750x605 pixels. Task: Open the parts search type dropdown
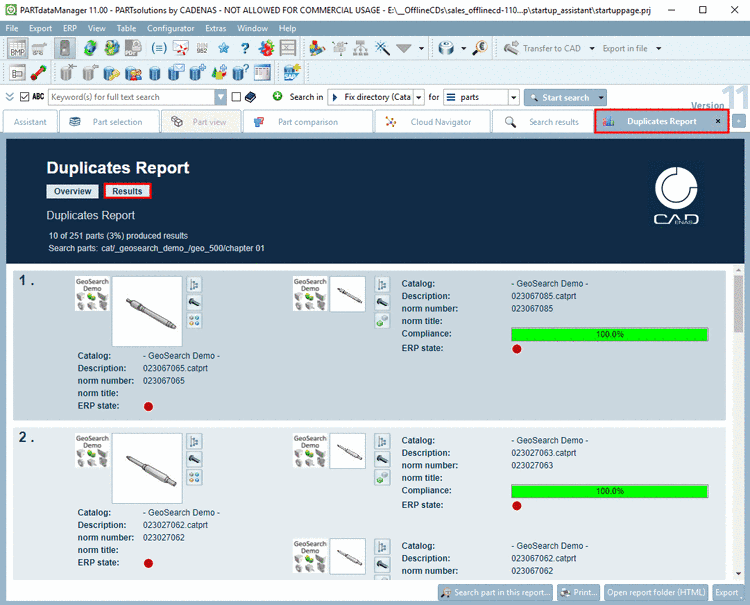click(x=514, y=98)
